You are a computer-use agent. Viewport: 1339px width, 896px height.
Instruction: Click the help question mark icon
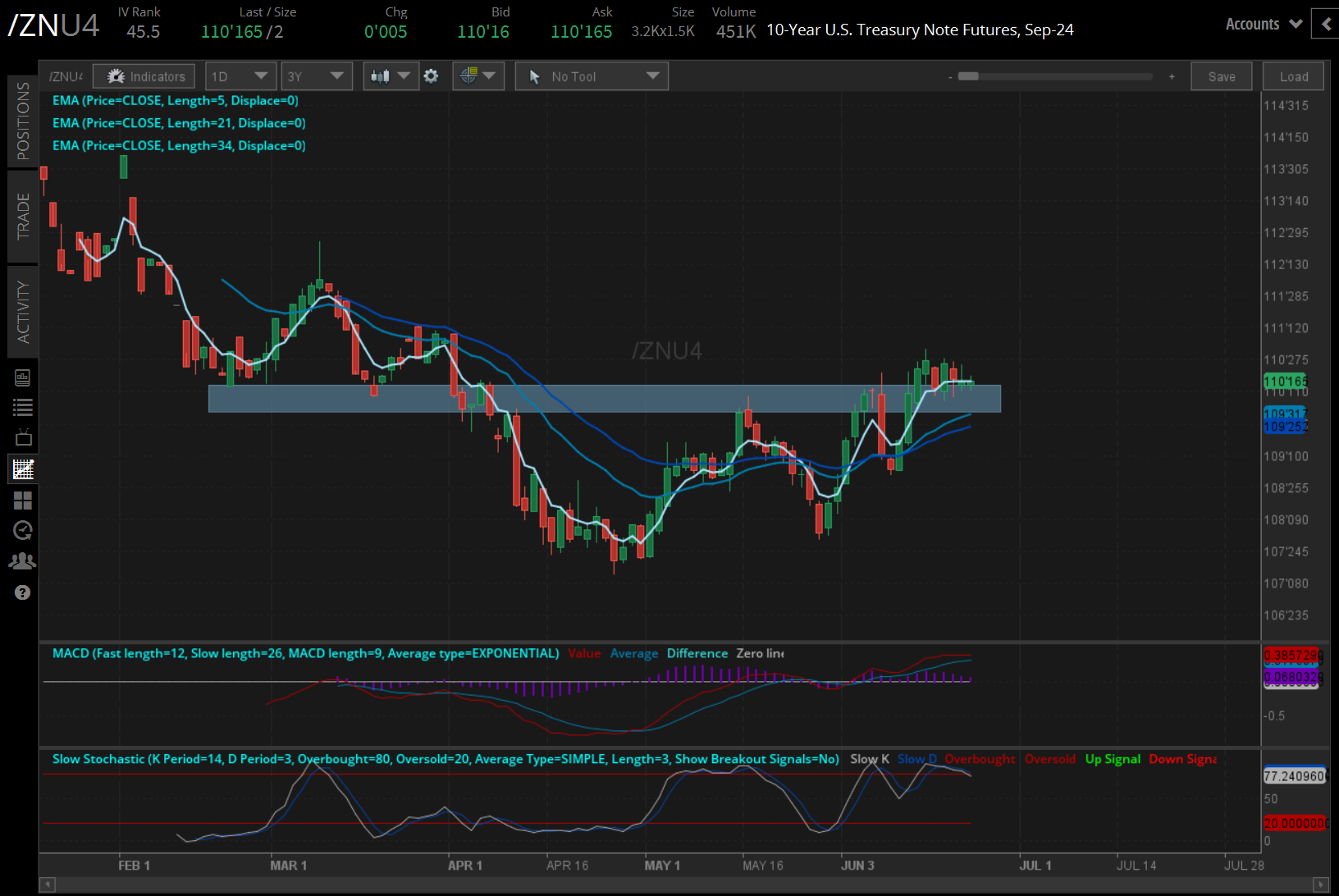click(x=23, y=592)
